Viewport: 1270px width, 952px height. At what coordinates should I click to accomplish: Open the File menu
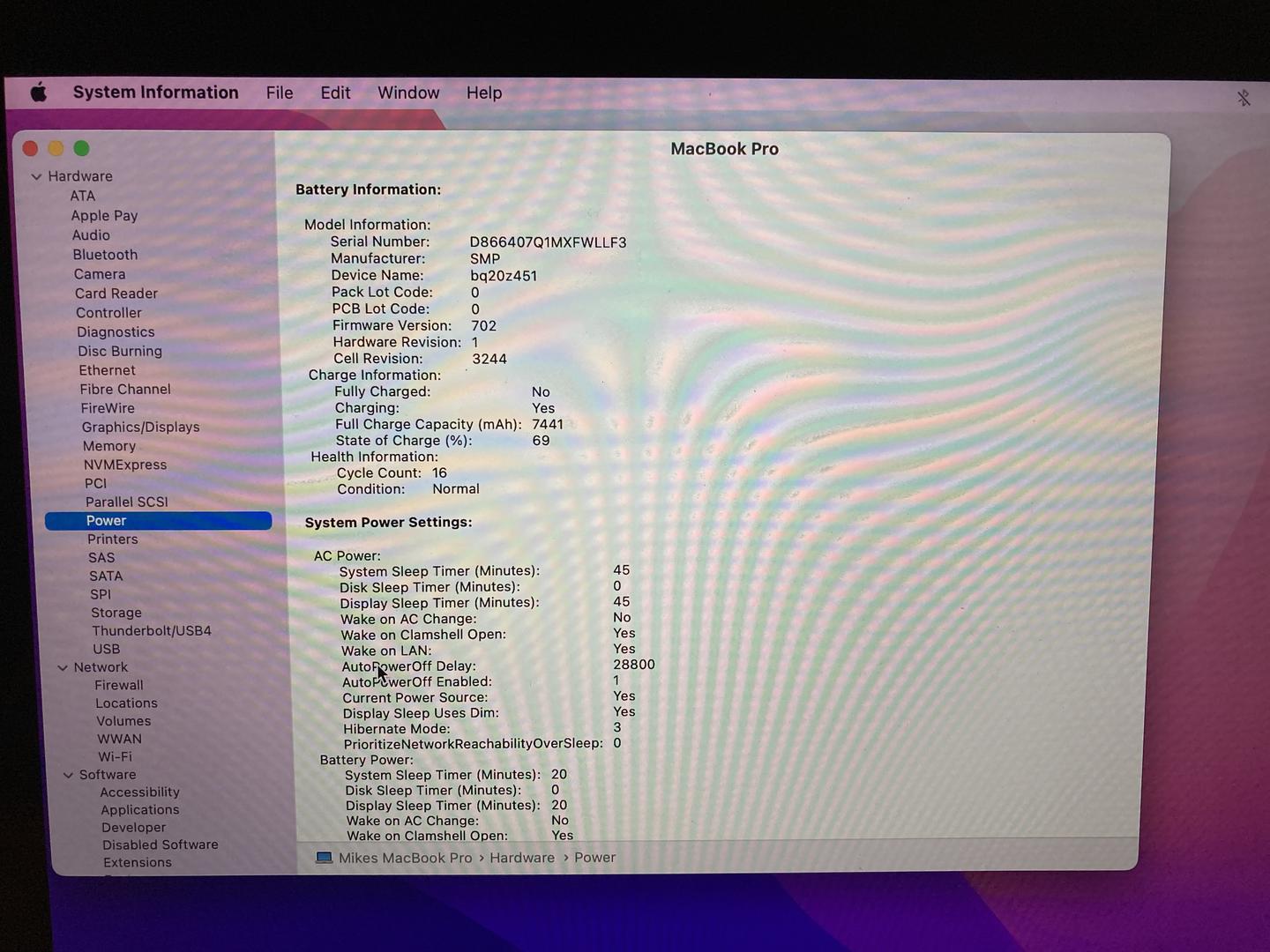(280, 93)
